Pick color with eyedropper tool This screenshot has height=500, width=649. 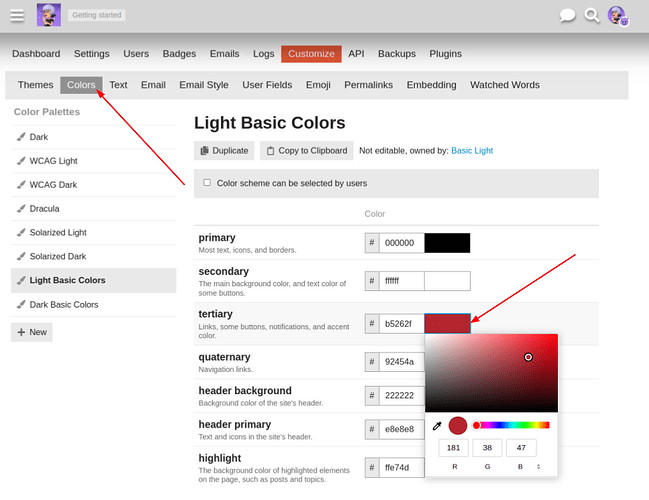point(437,426)
